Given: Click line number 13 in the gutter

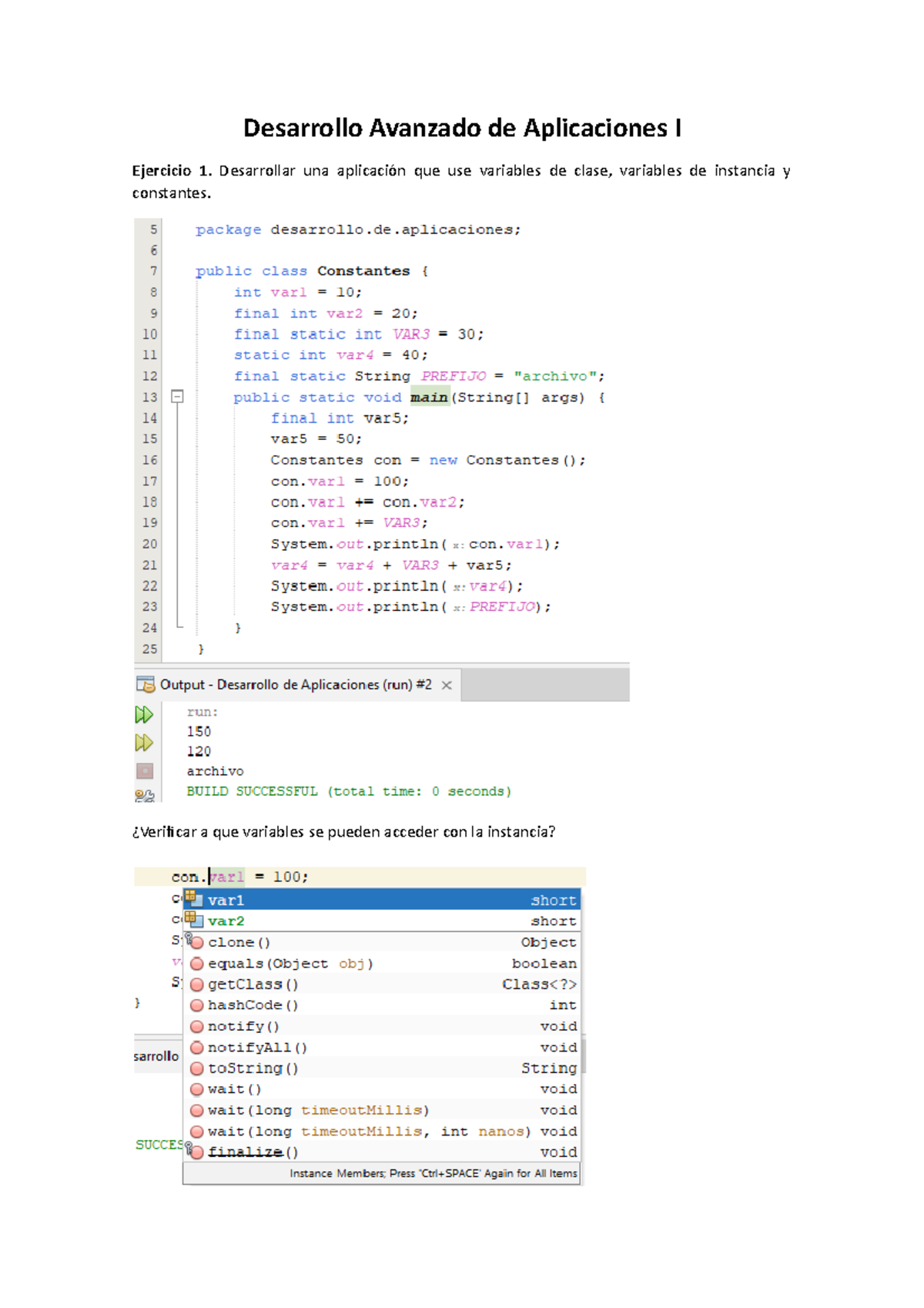Looking at the screenshot, I should 149,397.
